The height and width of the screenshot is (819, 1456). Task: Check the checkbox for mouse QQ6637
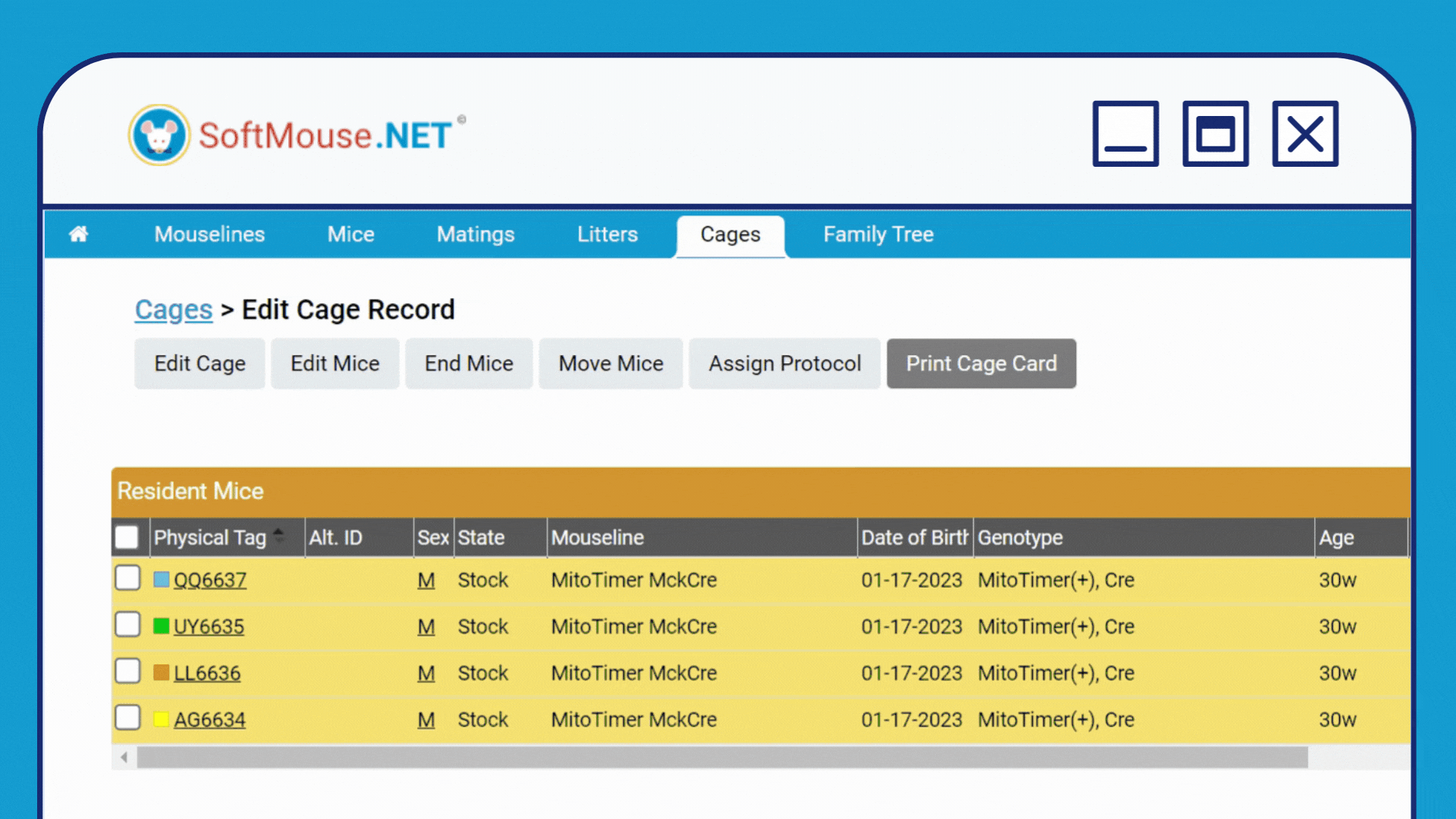tap(127, 578)
